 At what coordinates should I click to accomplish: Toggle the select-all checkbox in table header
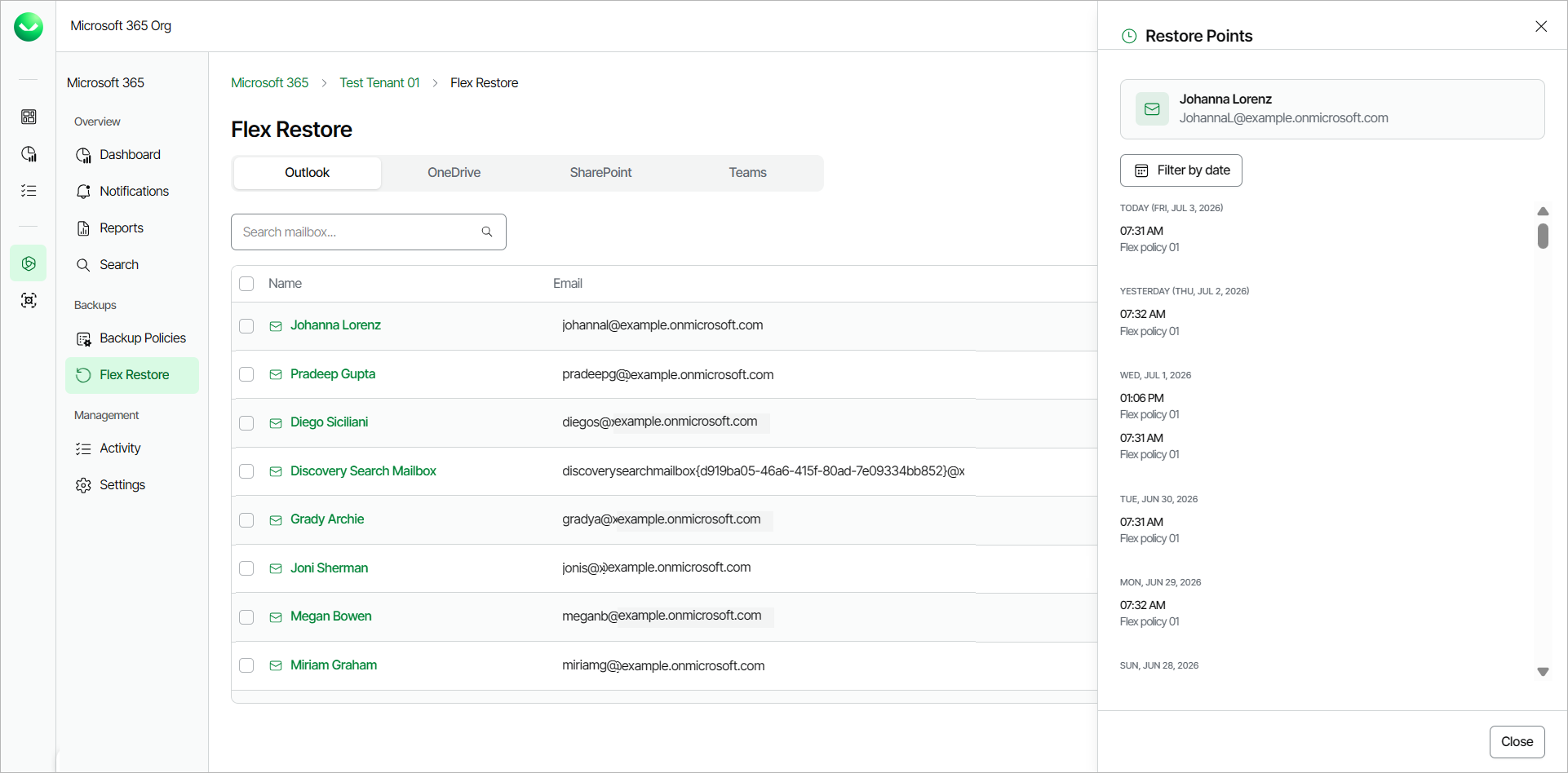click(246, 284)
